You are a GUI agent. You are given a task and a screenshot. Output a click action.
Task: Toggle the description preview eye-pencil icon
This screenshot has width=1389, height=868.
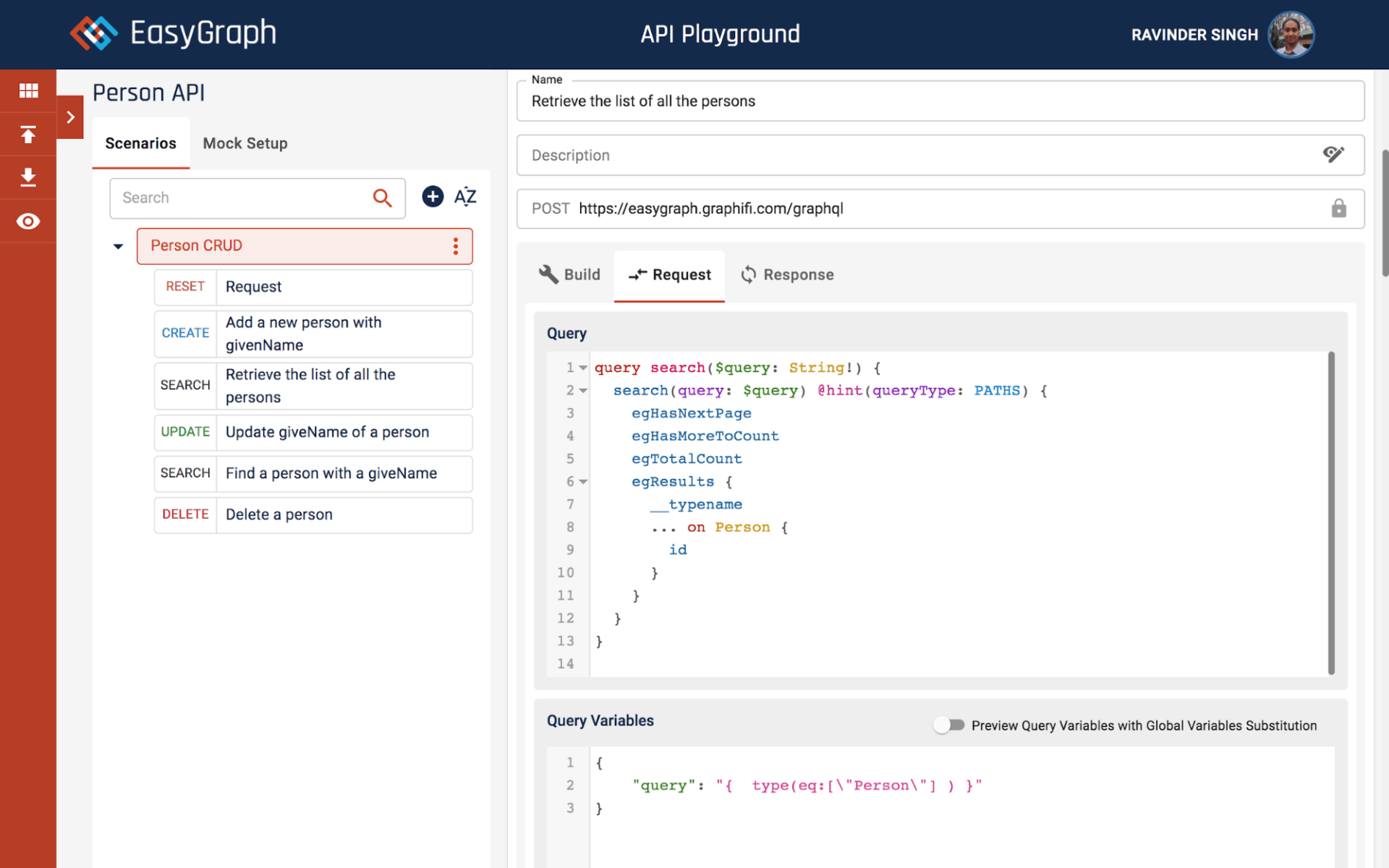(x=1333, y=154)
